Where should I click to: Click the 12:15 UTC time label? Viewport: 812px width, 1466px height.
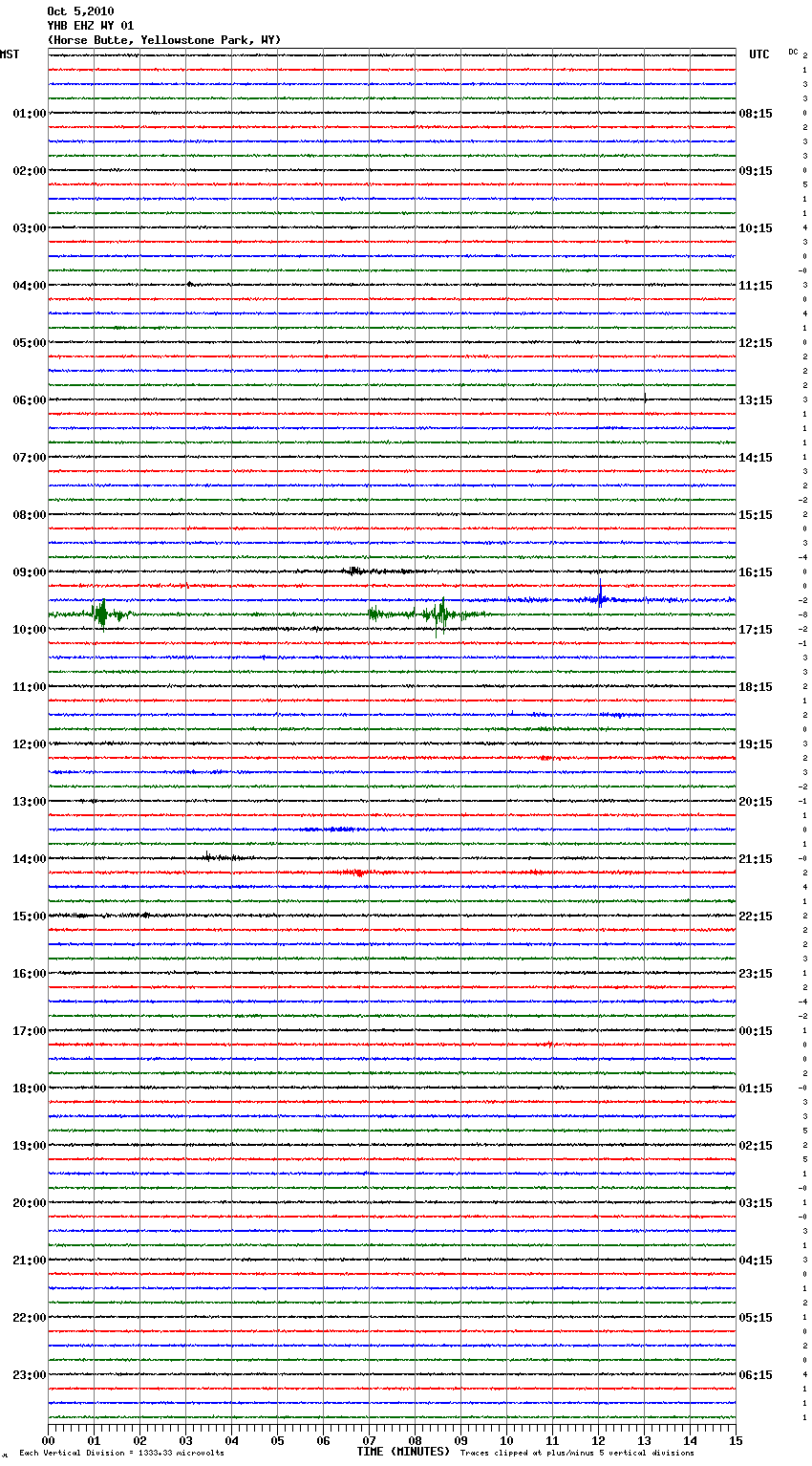756,343
